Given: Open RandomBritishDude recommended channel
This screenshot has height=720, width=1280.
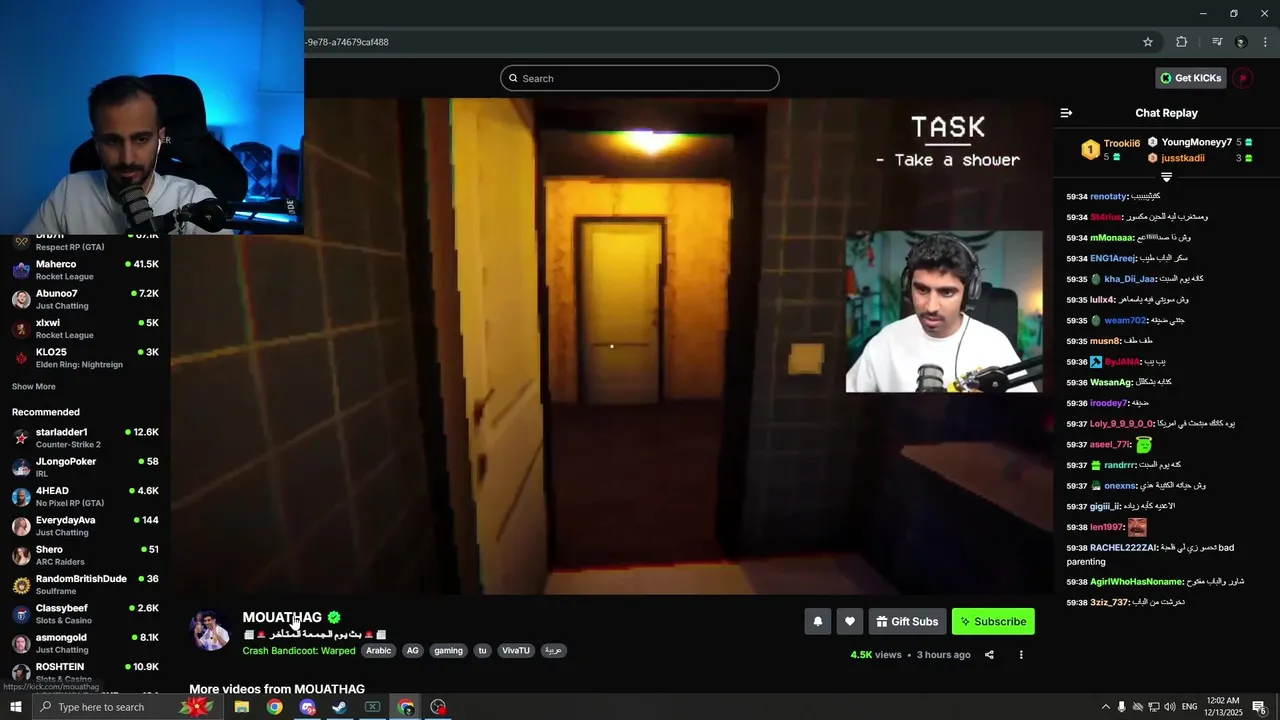Looking at the screenshot, I should coord(85,585).
